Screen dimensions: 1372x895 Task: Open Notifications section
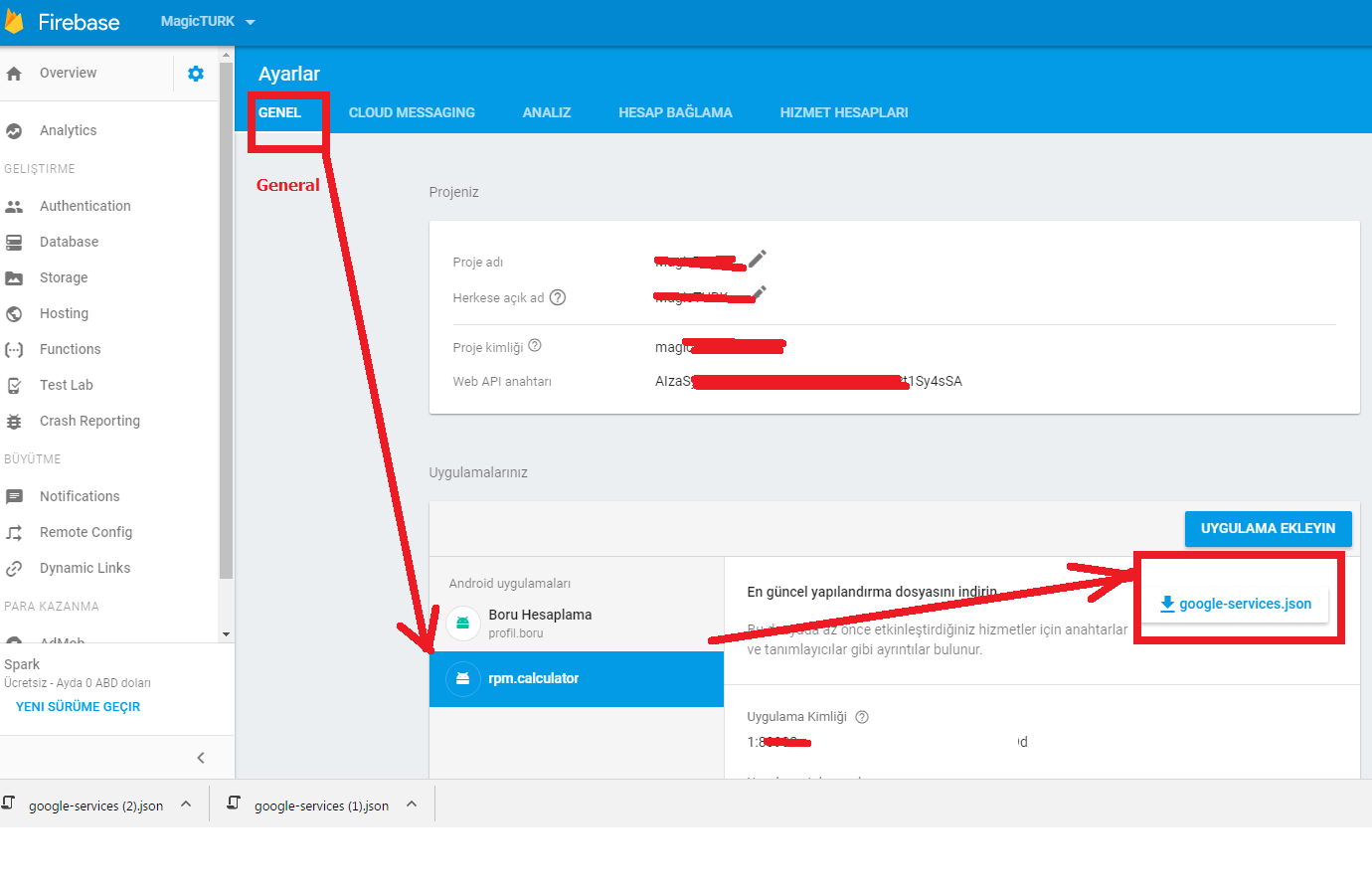(x=80, y=497)
